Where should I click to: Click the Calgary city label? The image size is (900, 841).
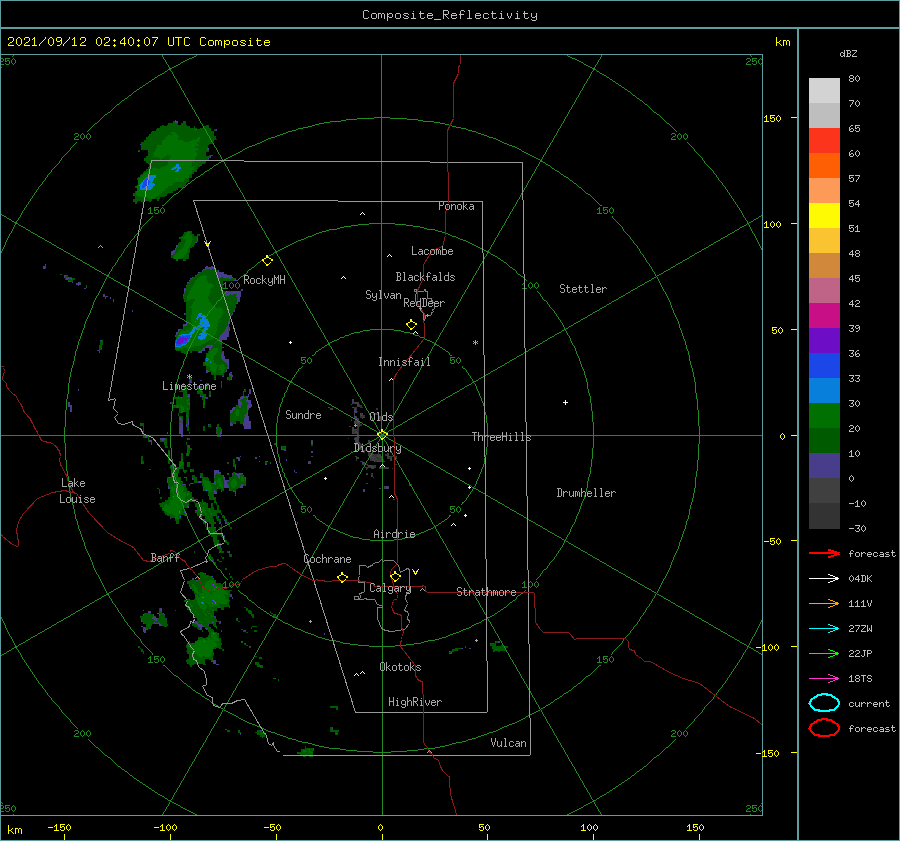click(x=390, y=588)
